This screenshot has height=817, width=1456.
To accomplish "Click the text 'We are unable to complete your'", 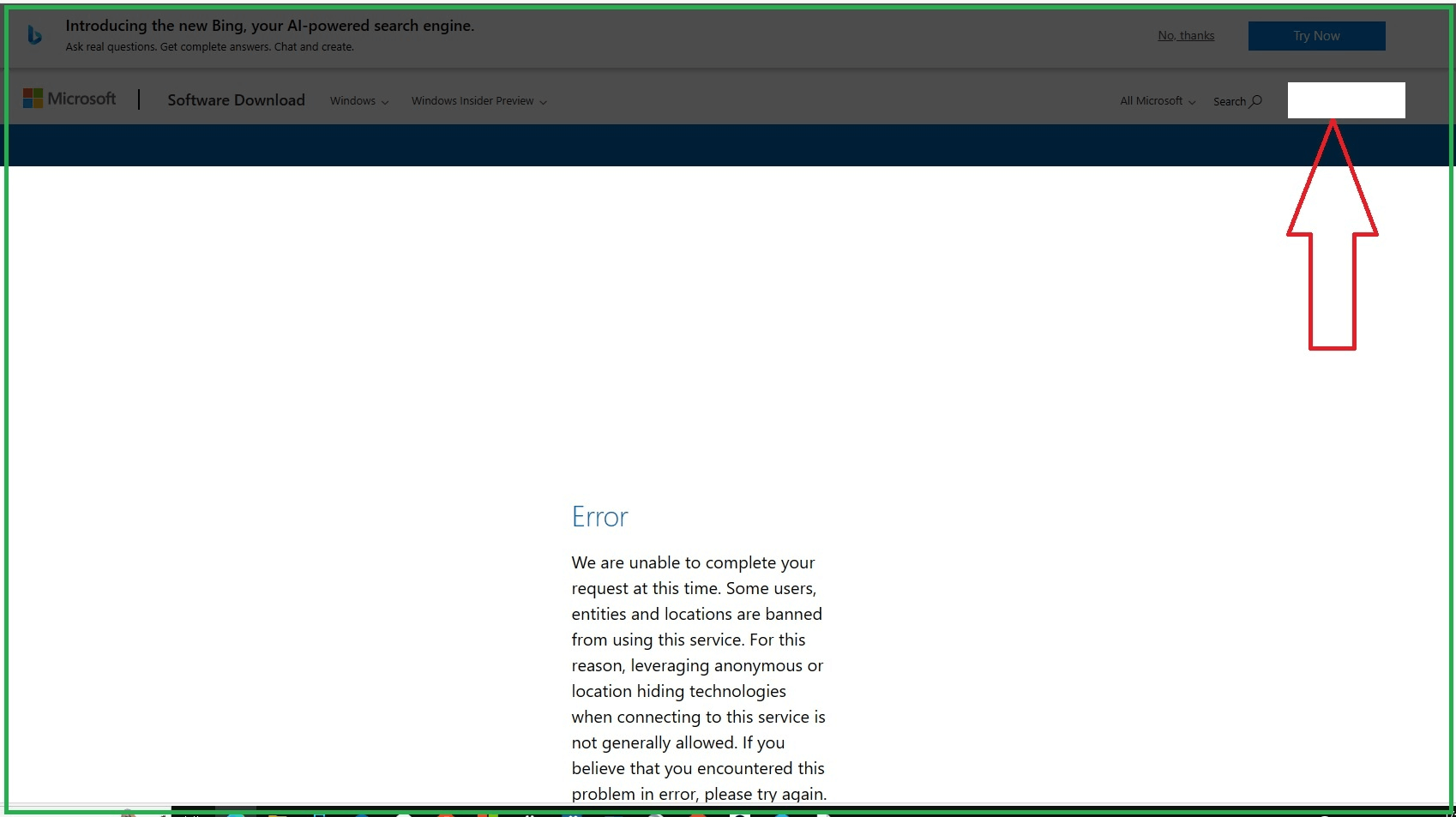I will [693, 562].
